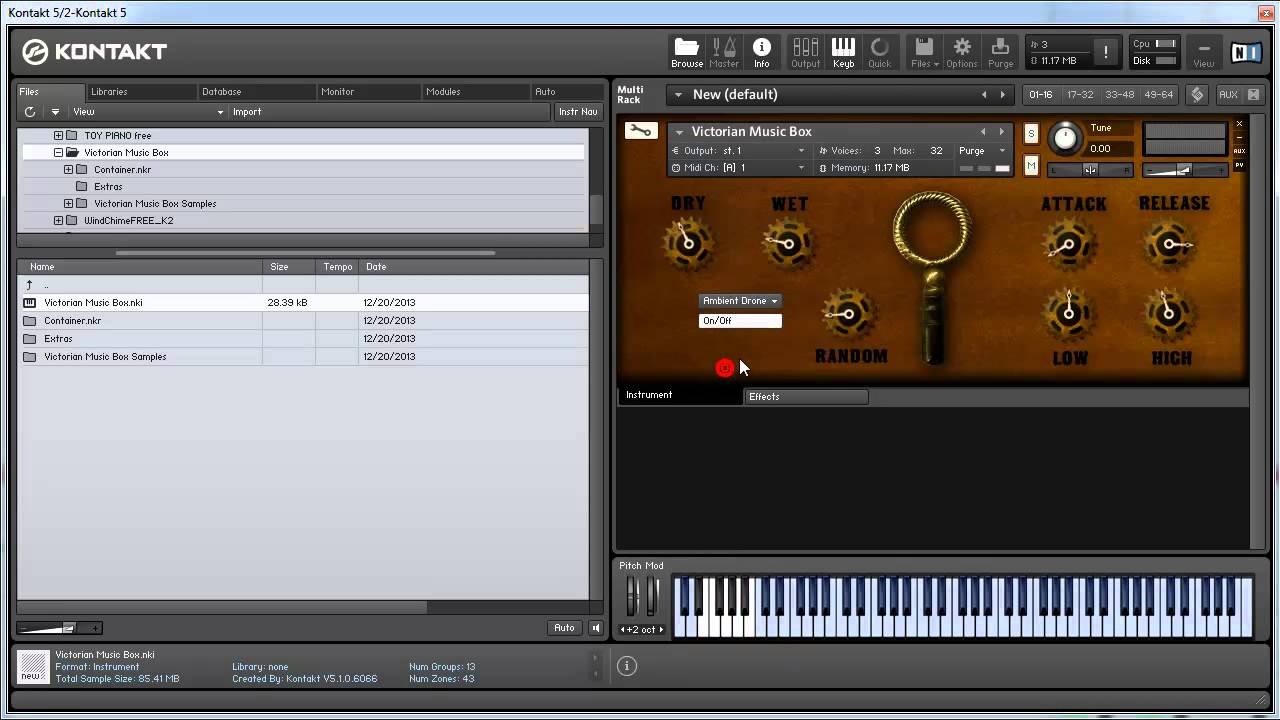Expand the Container.nkr tree folder
This screenshot has width=1280, height=720.
tap(68, 170)
